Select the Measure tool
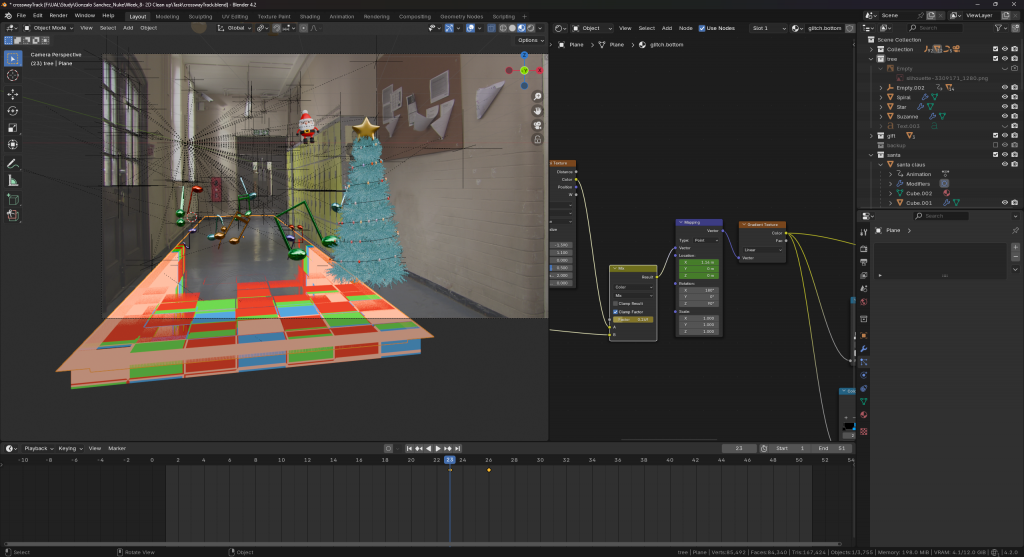The image size is (1024, 557). click(x=12, y=181)
